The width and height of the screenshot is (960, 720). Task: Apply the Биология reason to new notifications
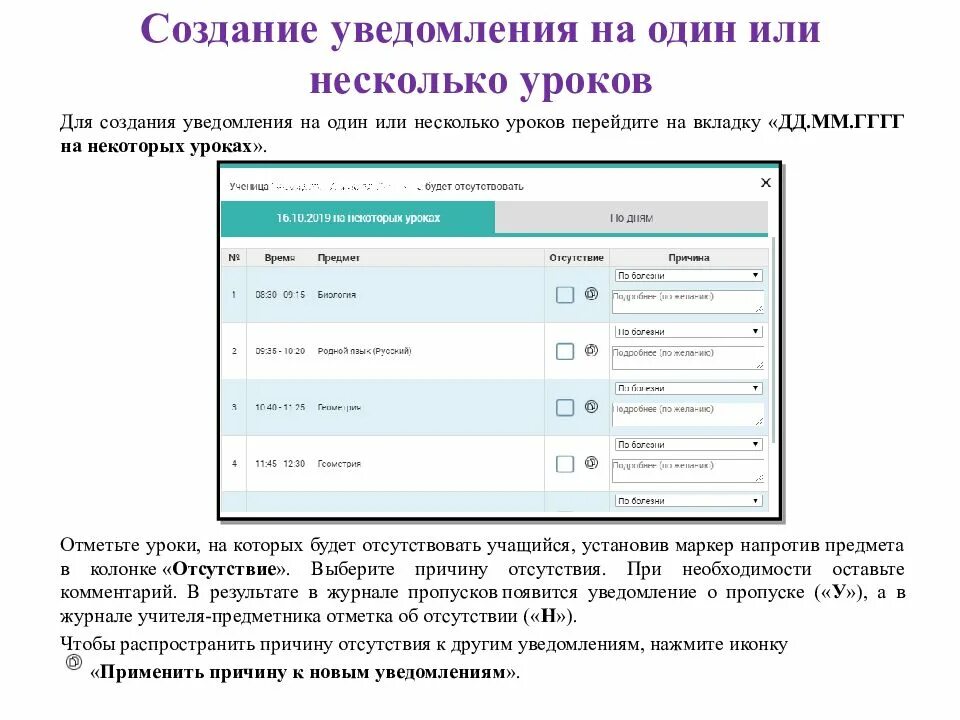[x=591, y=293]
